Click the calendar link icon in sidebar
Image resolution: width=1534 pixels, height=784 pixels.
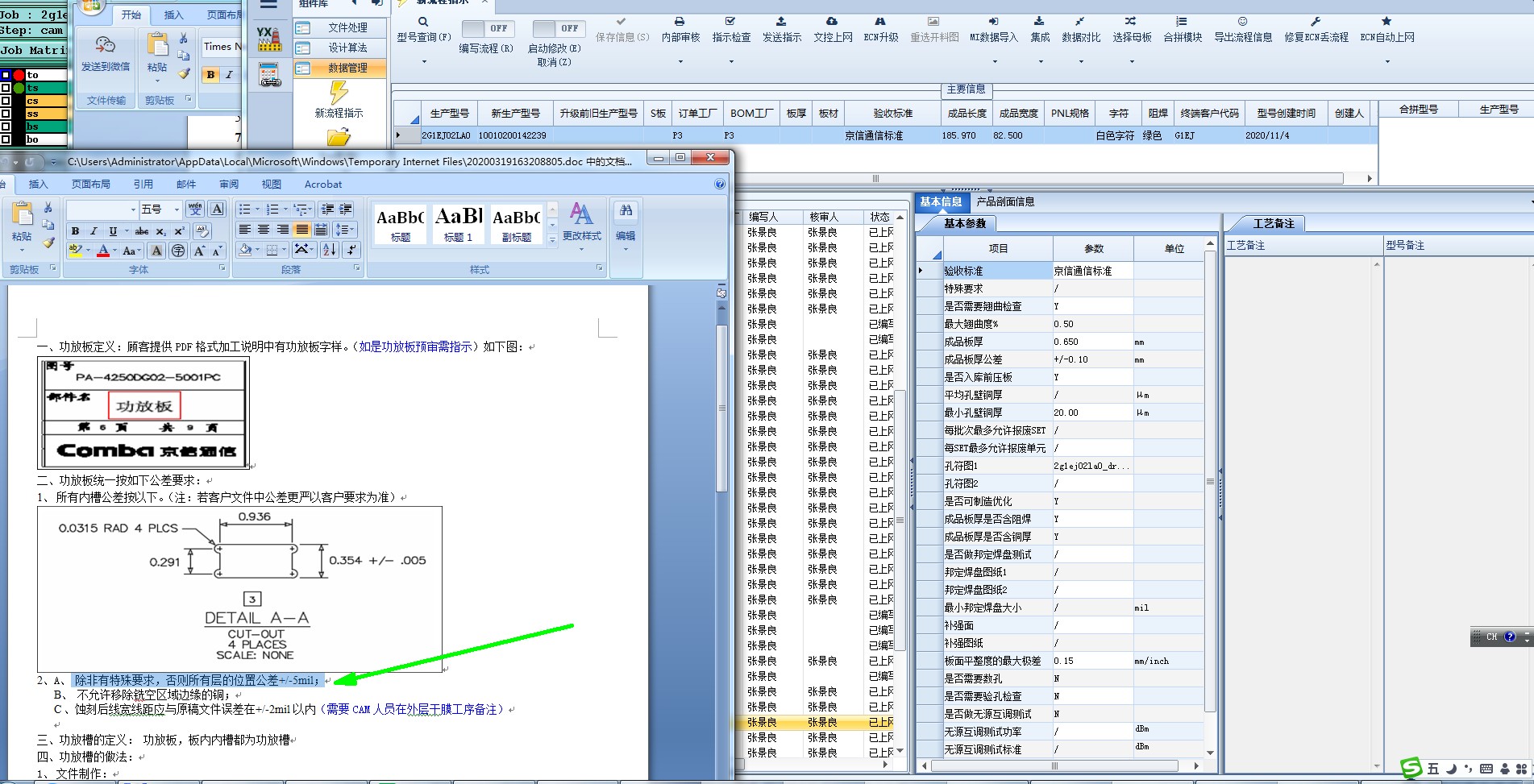click(270, 75)
